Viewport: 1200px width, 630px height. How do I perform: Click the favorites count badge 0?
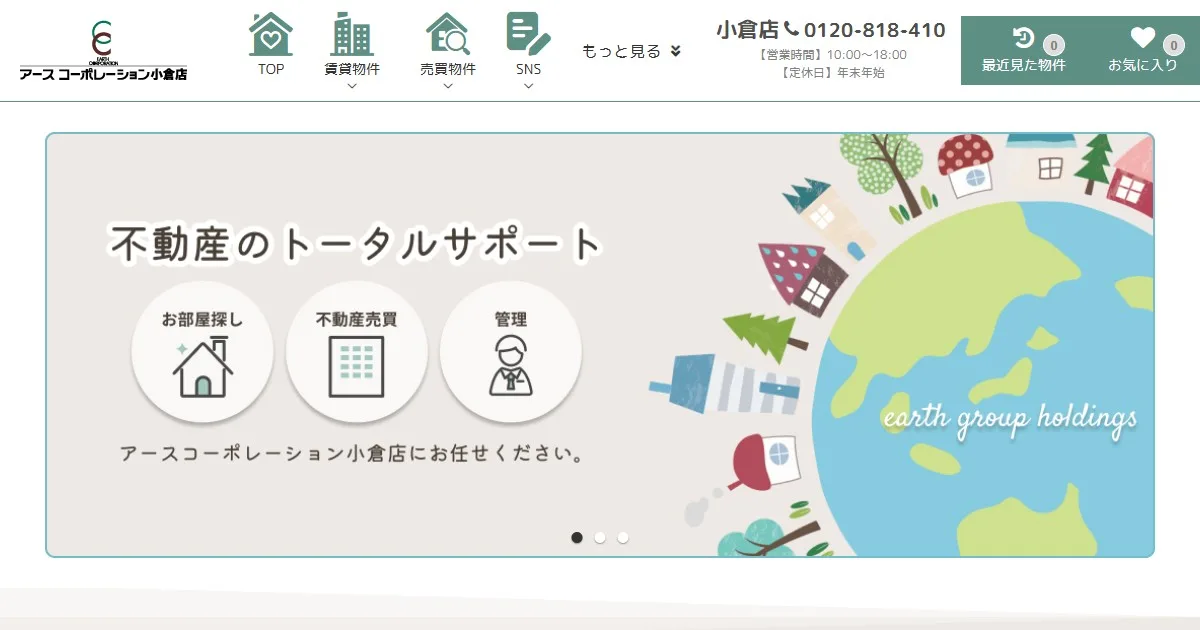[x=1173, y=45]
